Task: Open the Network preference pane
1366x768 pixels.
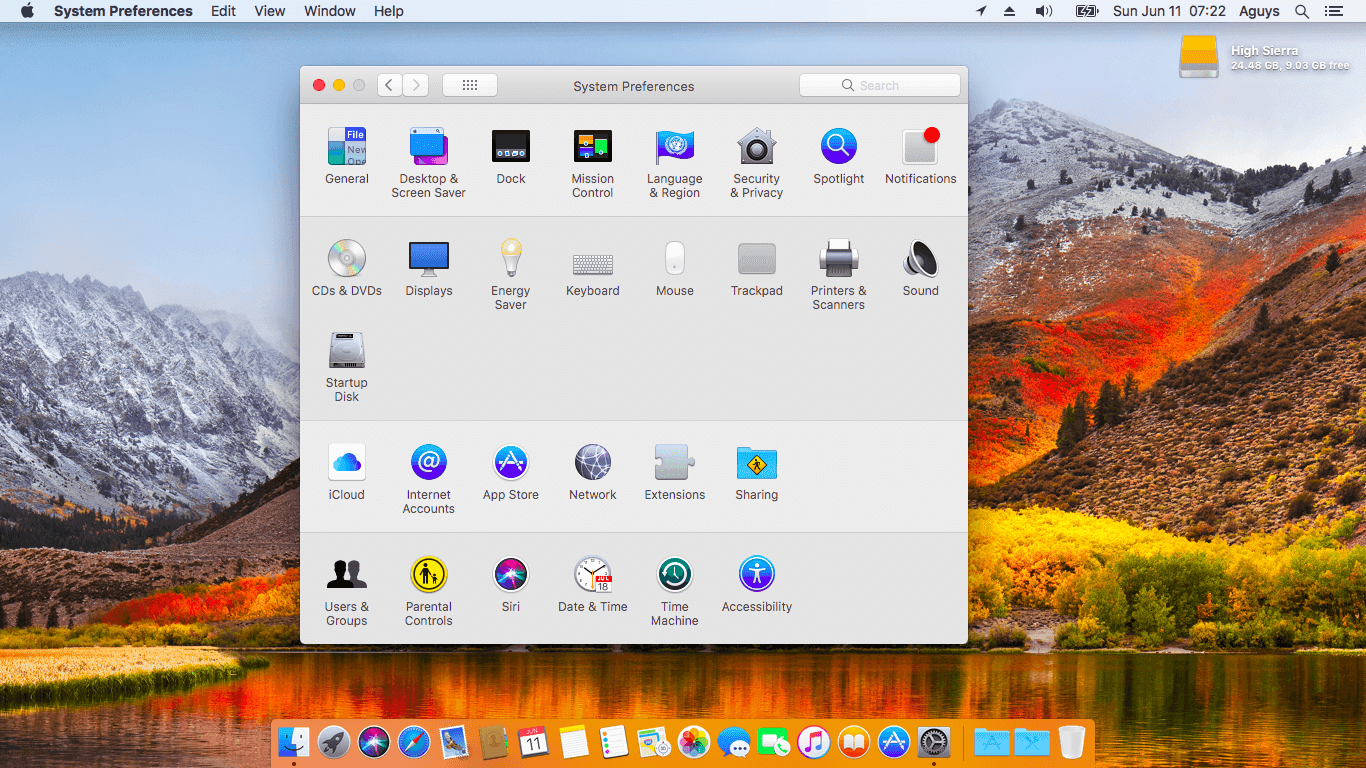Action: pos(593,472)
